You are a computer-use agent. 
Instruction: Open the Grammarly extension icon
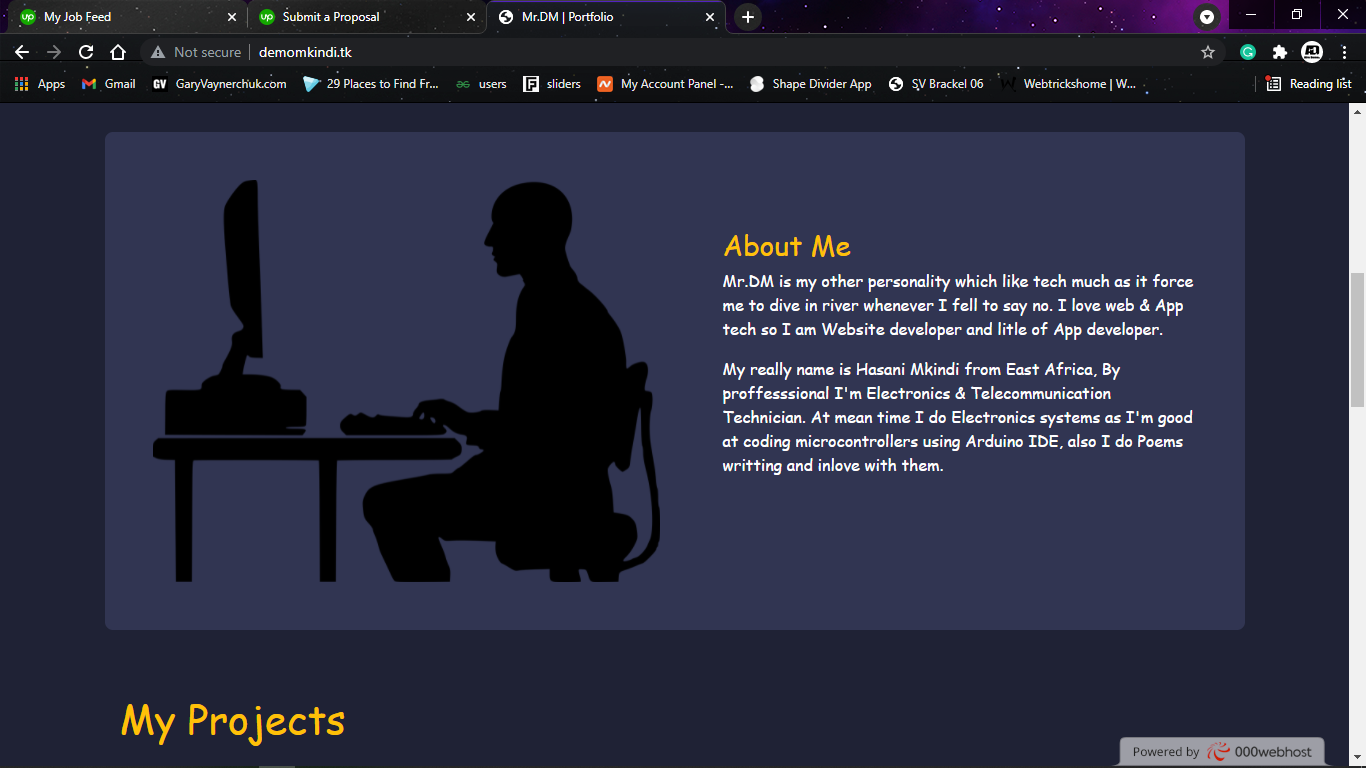click(1248, 52)
